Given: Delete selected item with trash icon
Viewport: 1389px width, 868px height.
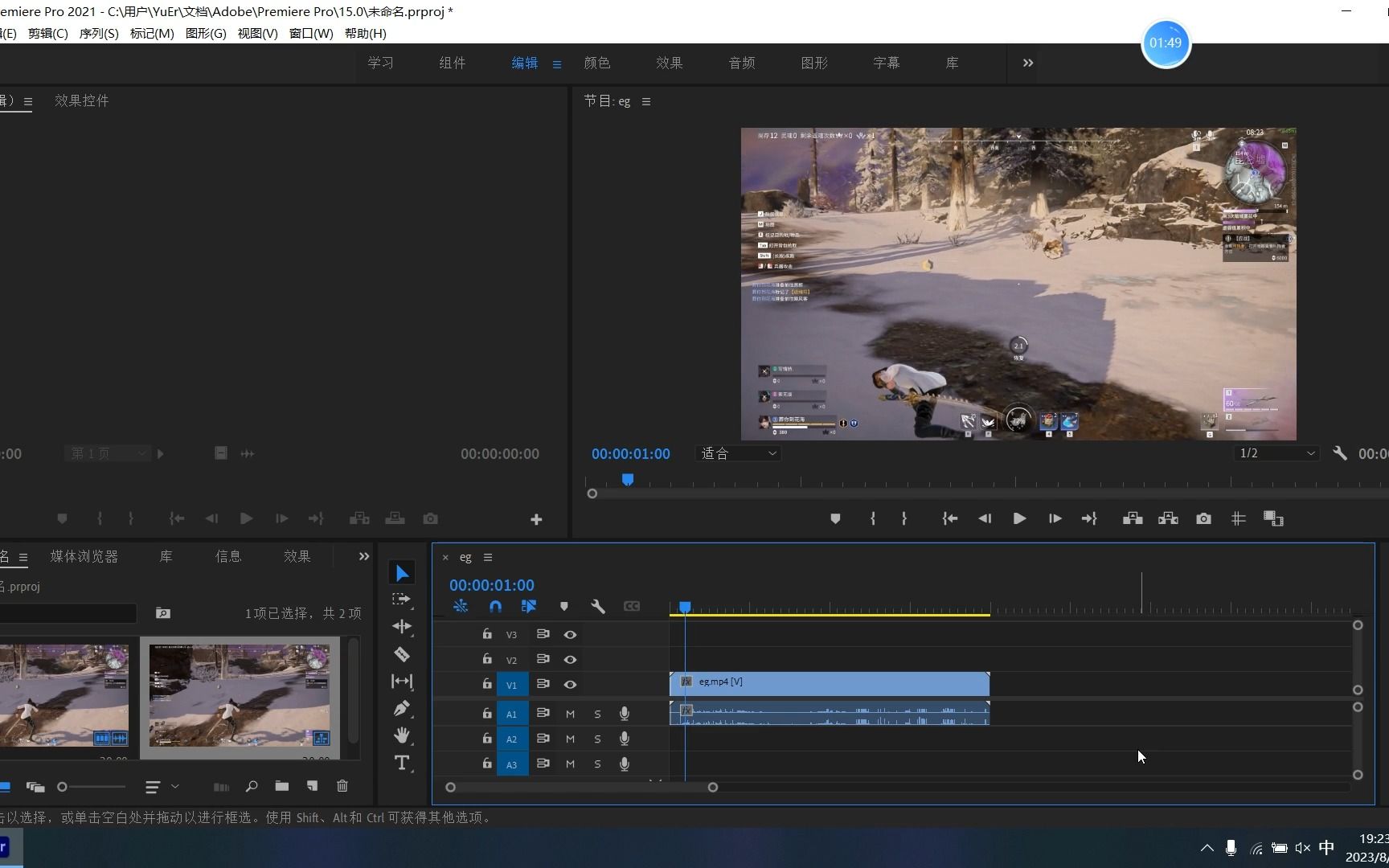Looking at the screenshot, I should (x=342, y=786).
